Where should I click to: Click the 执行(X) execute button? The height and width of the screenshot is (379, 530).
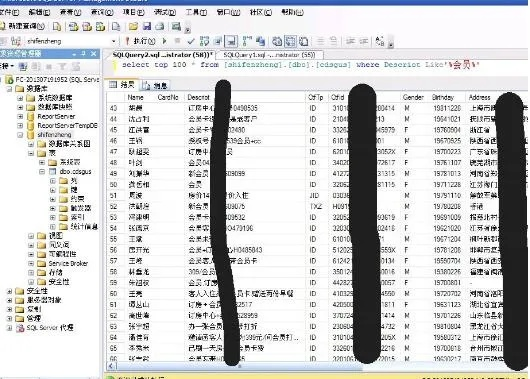tap(140, 41)
